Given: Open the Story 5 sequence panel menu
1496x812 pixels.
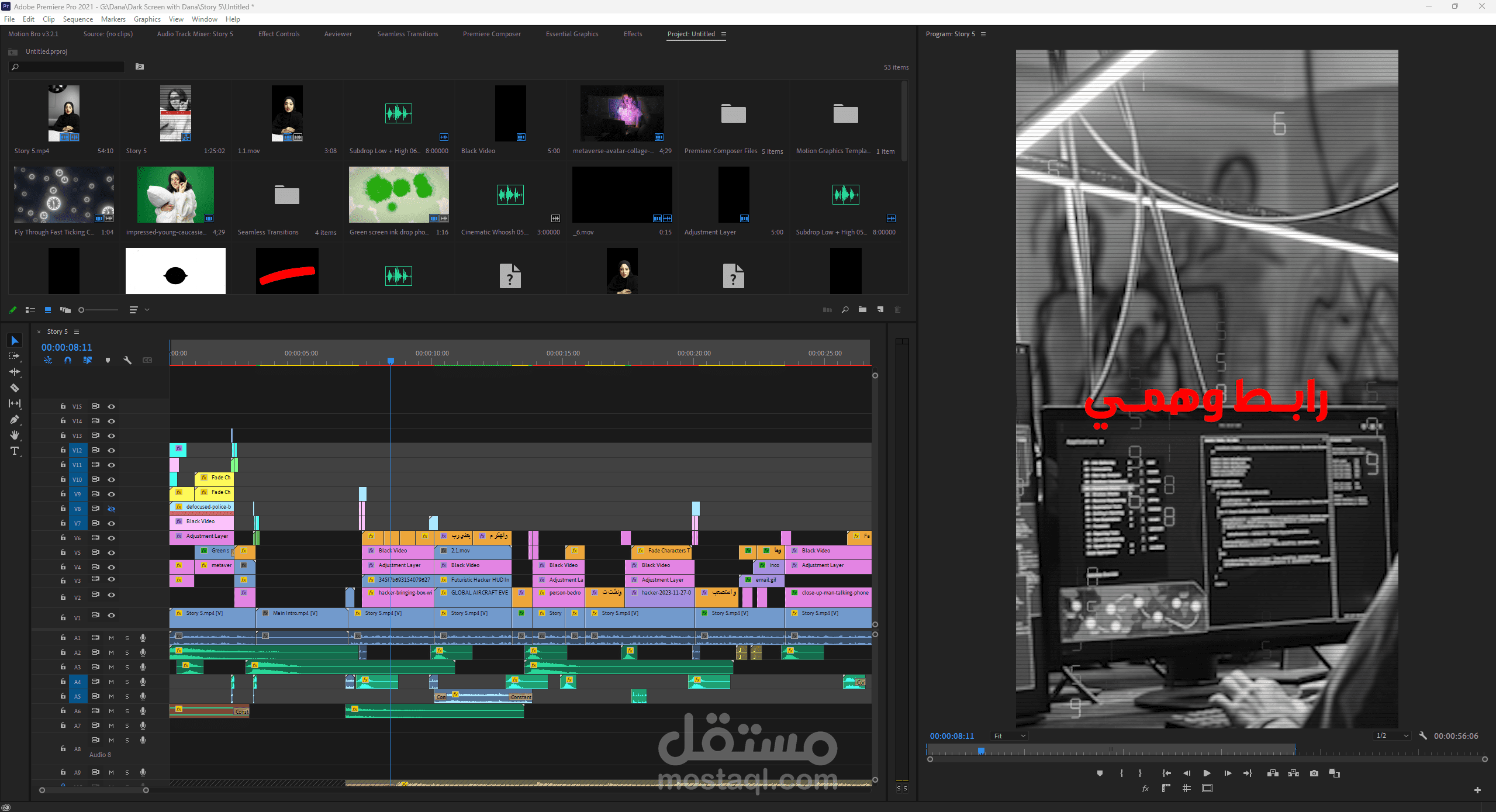Looking at the screenshot, I should 77,331.
